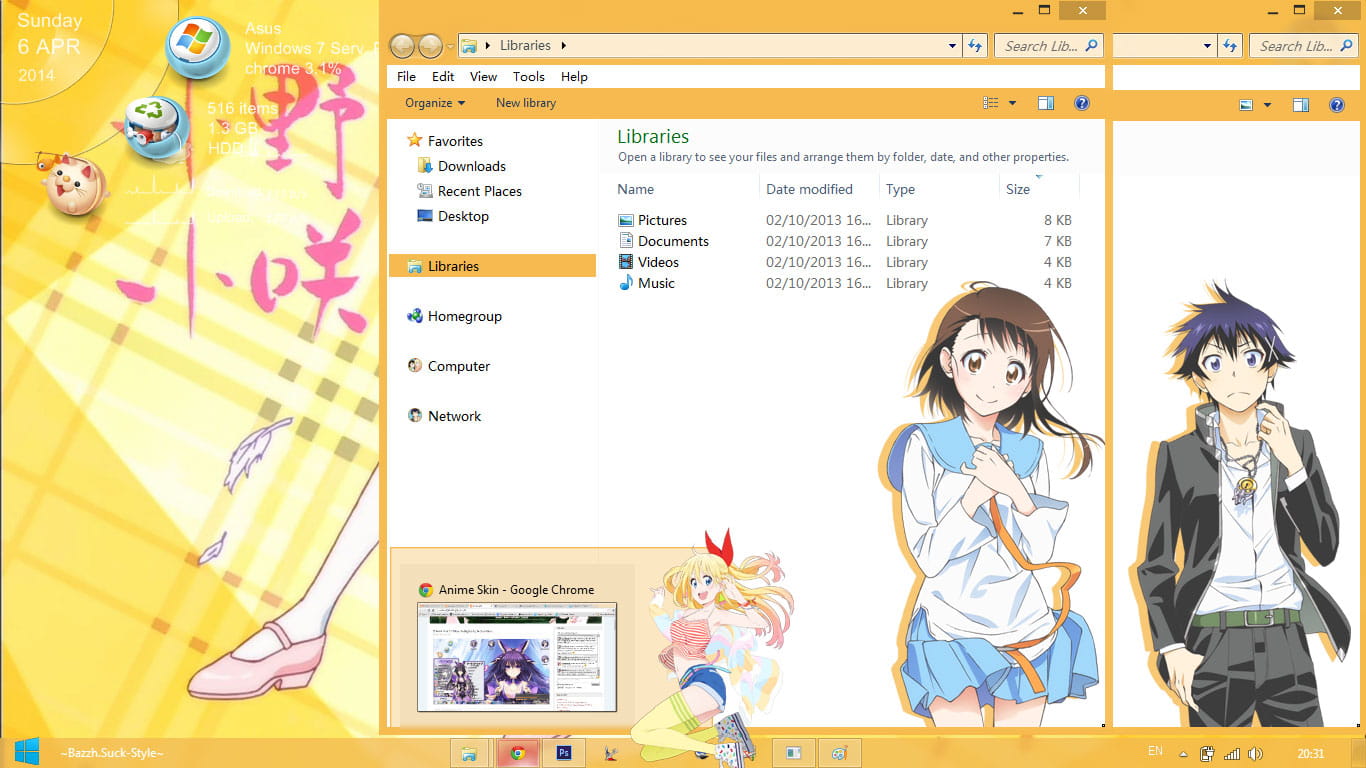Viewport: 1366px width, 768px height.
Task: Click the New library button
Action: (x=526, y=103)
